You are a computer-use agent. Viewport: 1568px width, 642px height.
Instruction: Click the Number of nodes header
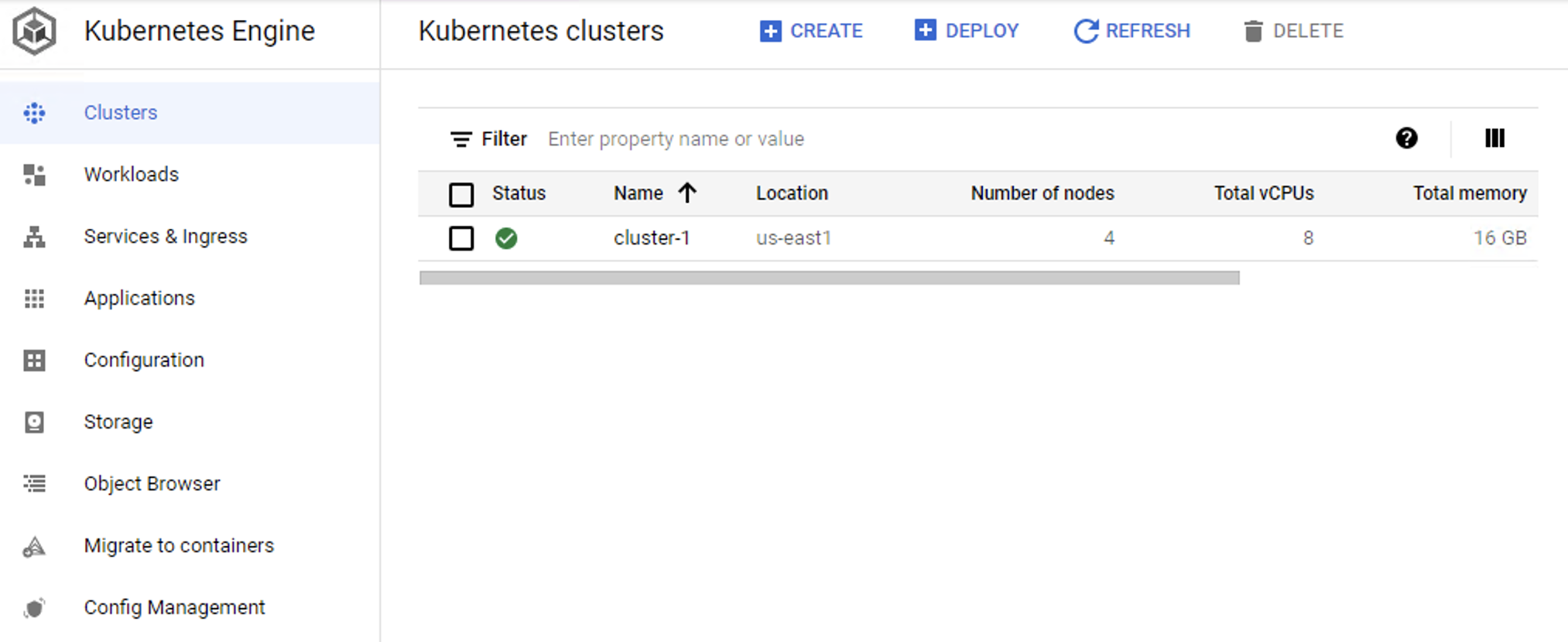click(1042, 193)
